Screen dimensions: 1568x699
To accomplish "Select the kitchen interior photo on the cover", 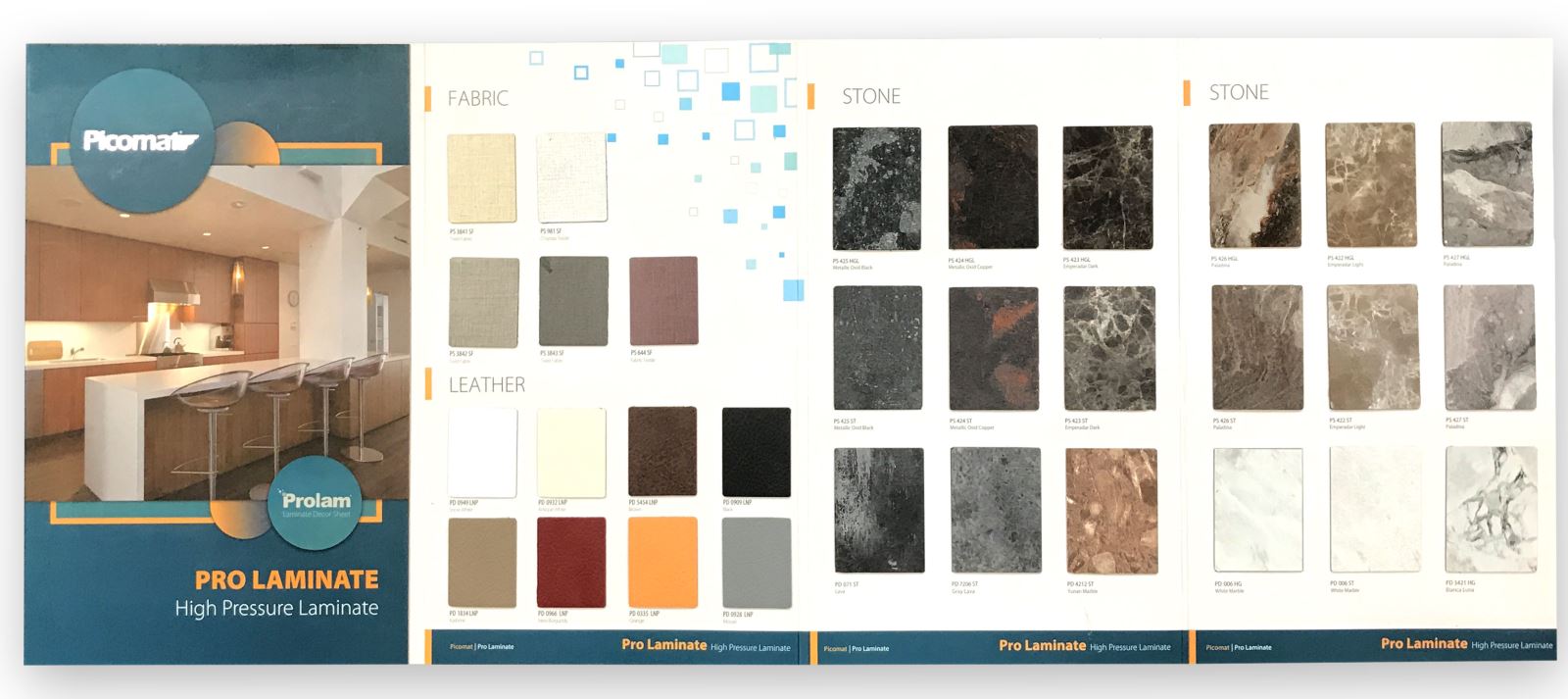I will pos(218,331).
